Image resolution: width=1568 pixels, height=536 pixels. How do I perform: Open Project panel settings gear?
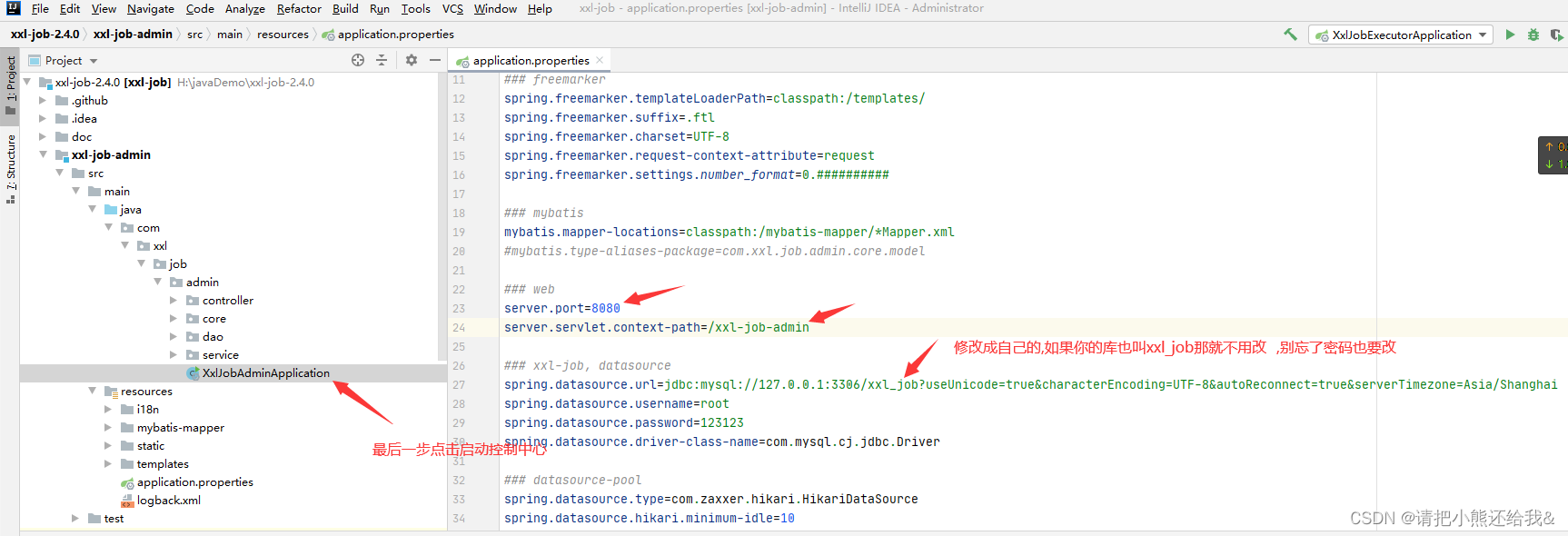[412, 60]
